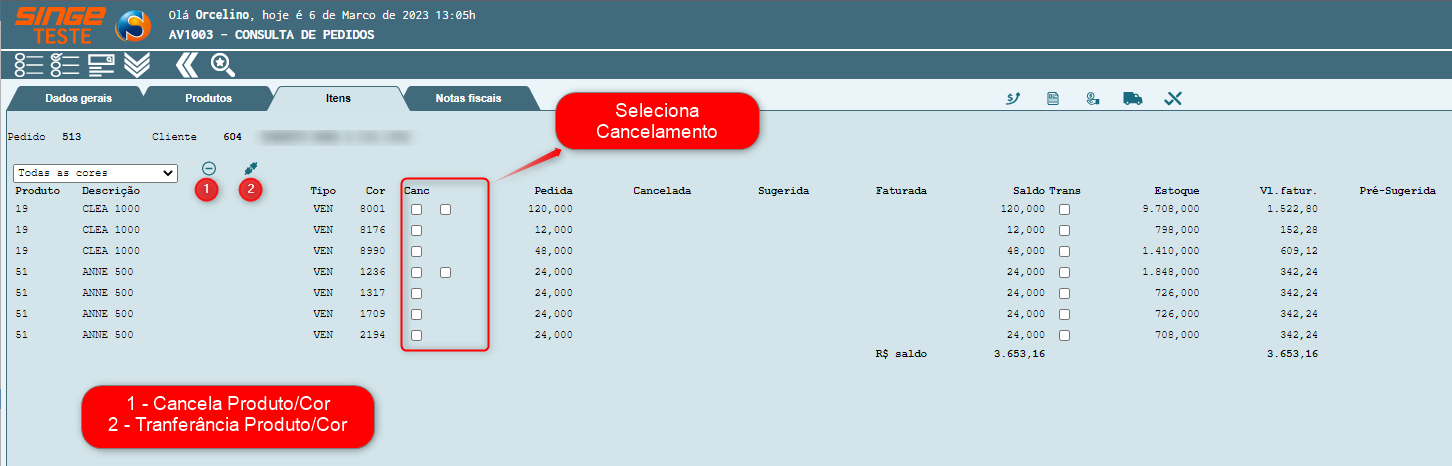
Task: Click the dollar growth arrow icon
Action: (1012, 98)
